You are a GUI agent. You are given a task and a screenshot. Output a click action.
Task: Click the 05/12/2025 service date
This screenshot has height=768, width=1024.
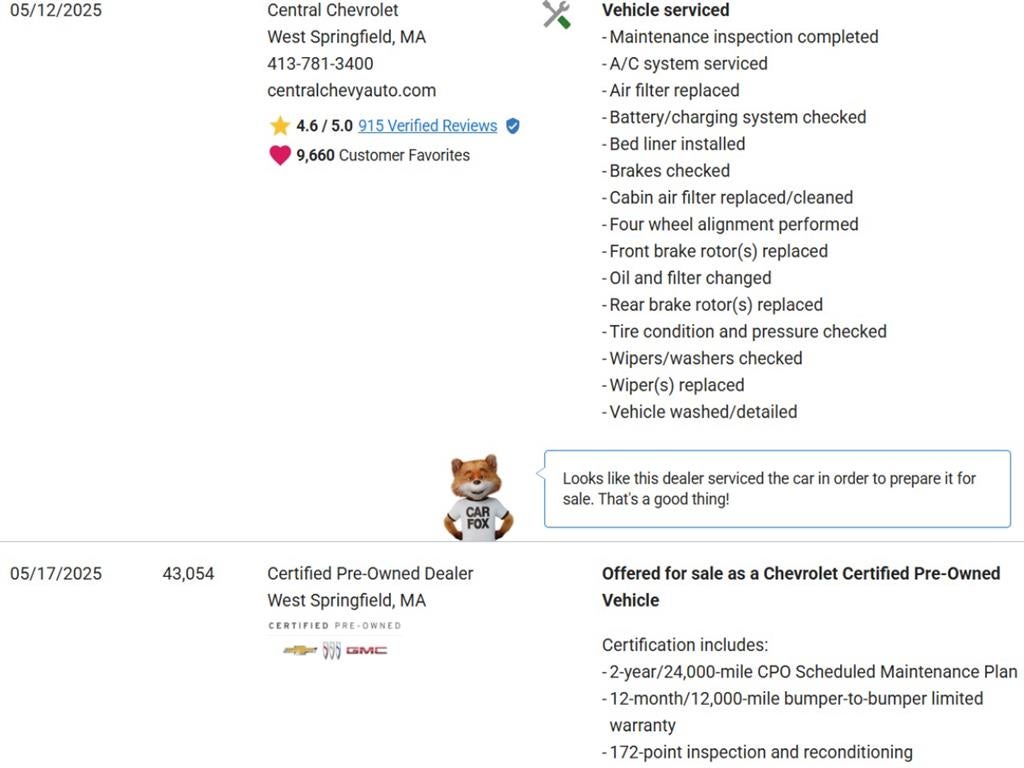56,10
